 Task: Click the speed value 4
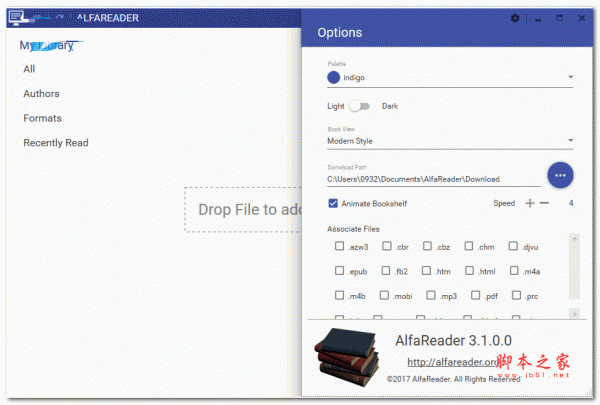571,203
